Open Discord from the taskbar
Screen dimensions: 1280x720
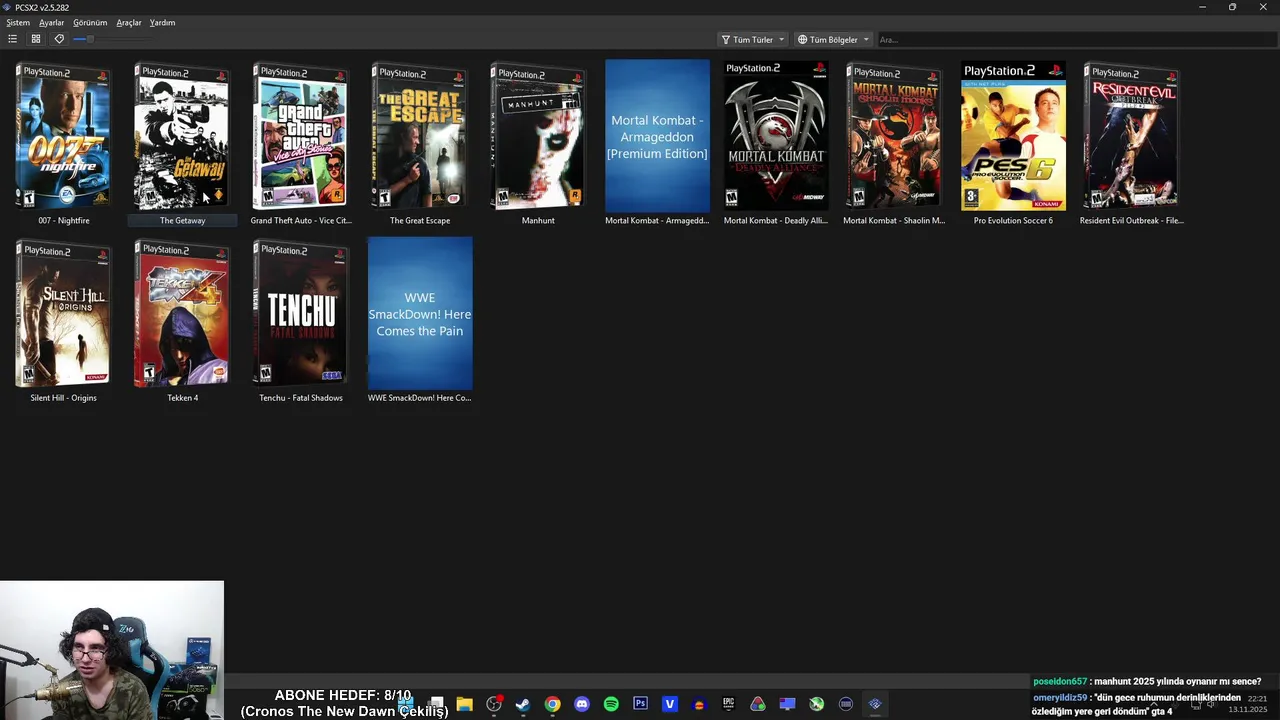click(x=582, y=704)
